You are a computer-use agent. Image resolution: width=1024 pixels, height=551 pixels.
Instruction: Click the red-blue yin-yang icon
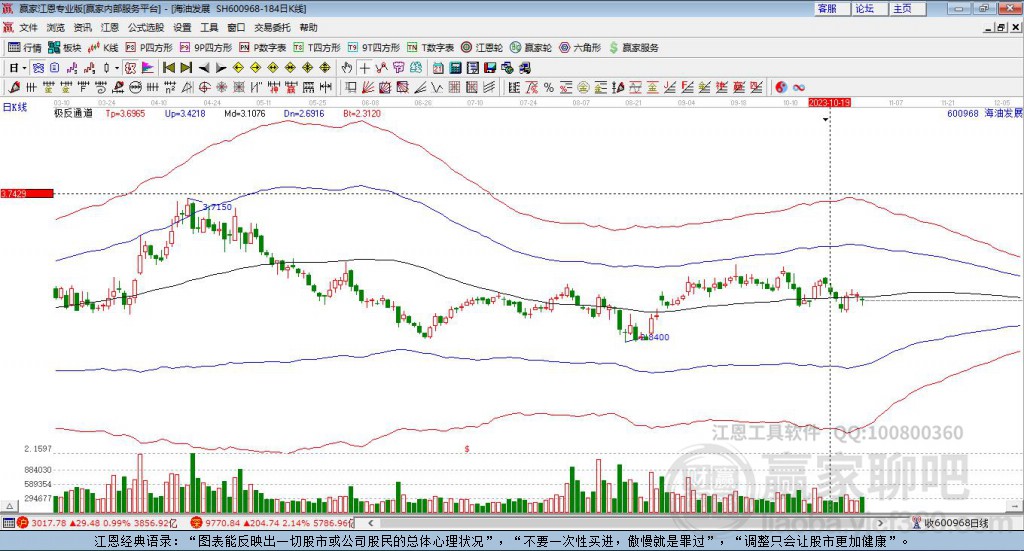pos(781,87)
